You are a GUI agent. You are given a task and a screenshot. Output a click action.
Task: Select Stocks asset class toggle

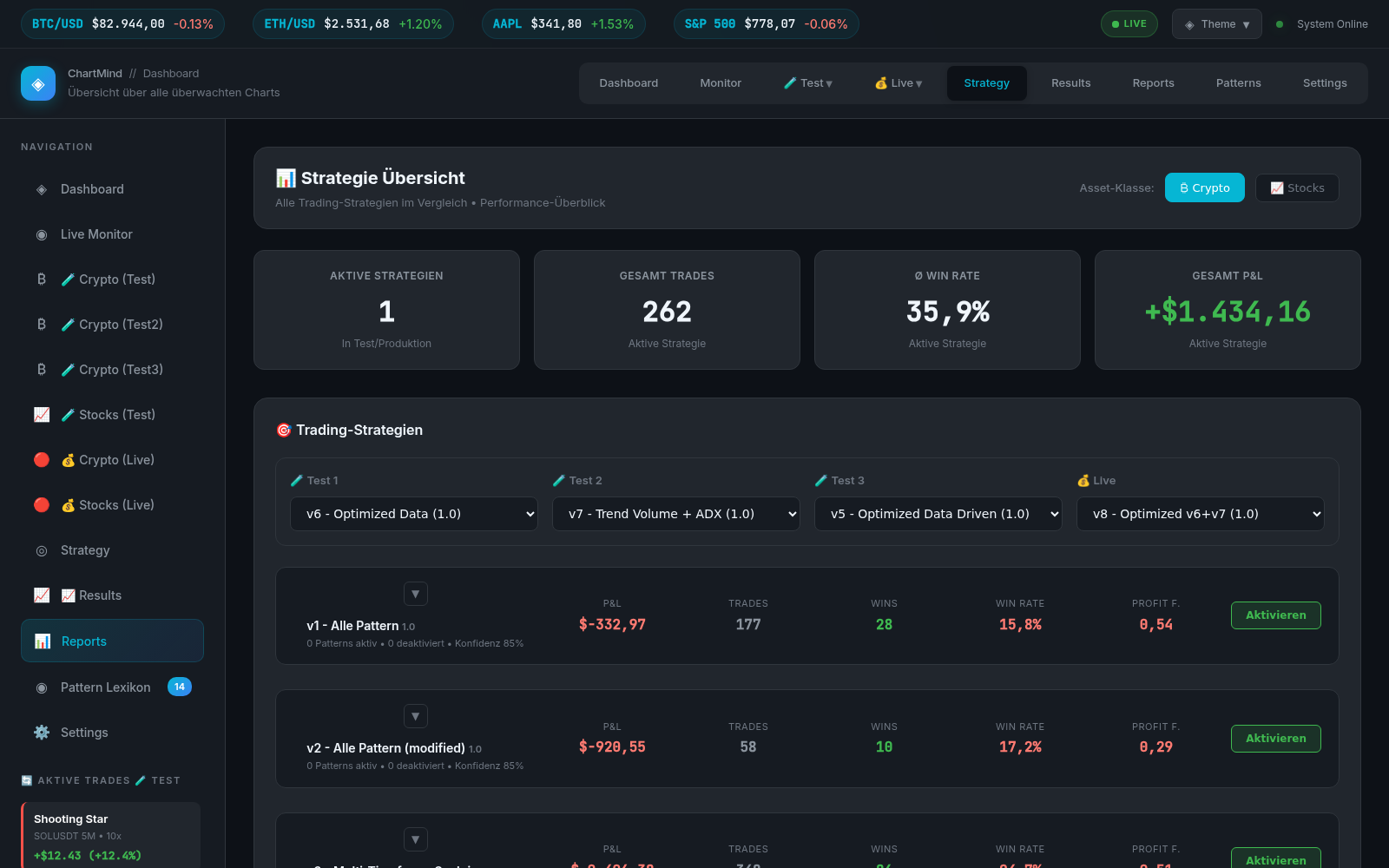[x=1297, y=187]
